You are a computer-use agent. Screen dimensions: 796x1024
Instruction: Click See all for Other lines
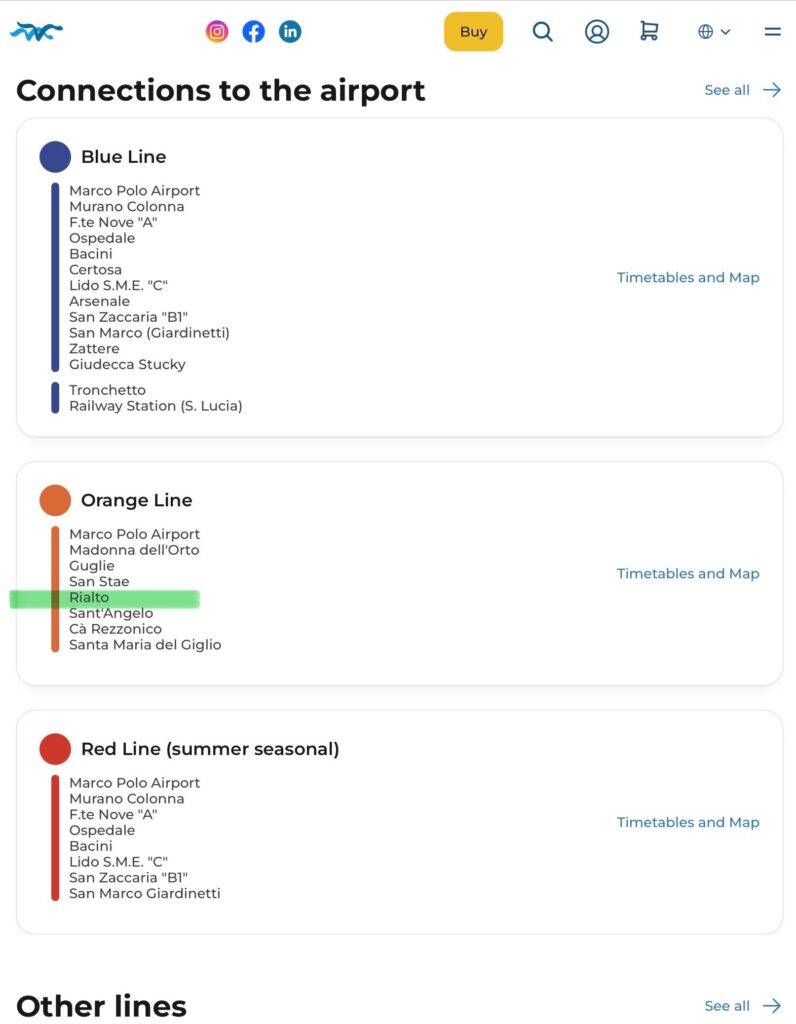click(742, 1006)
